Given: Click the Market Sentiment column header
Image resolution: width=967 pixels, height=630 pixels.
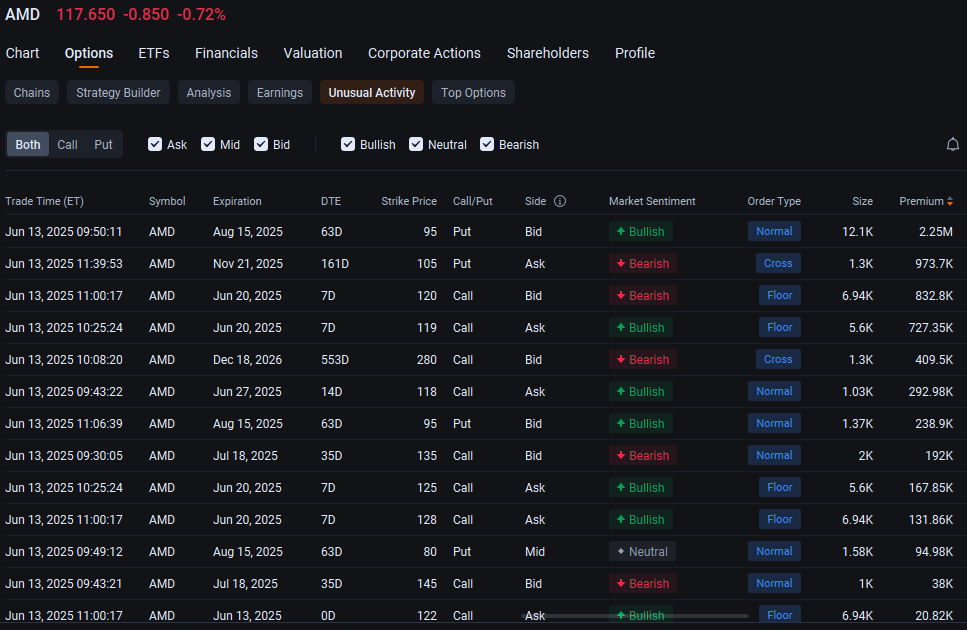Looking at the screenshot, I should click(652, 201).
